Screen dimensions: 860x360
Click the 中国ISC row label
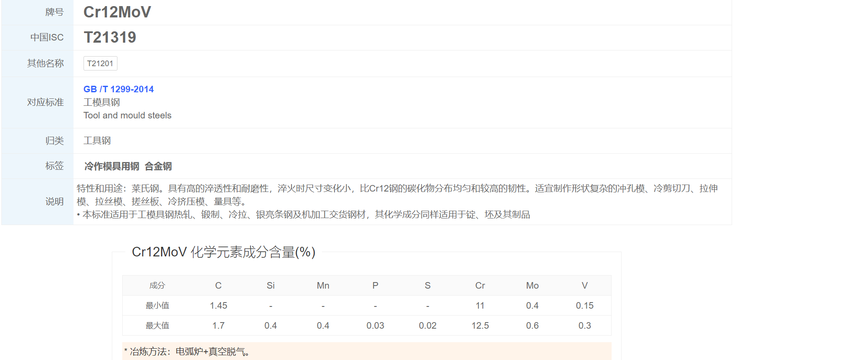pos(47,37)
